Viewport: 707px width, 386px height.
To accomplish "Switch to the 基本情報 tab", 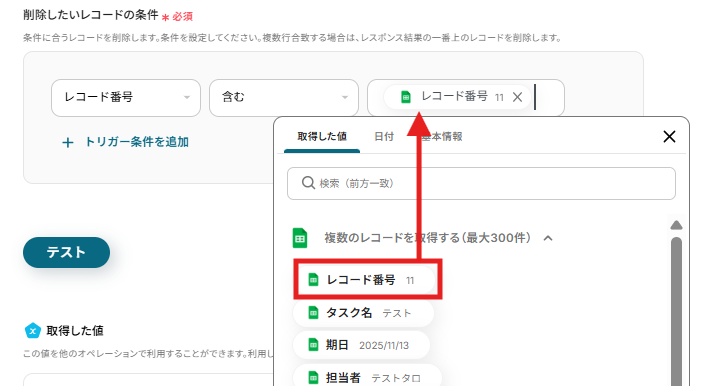I will tap(442, 137).
